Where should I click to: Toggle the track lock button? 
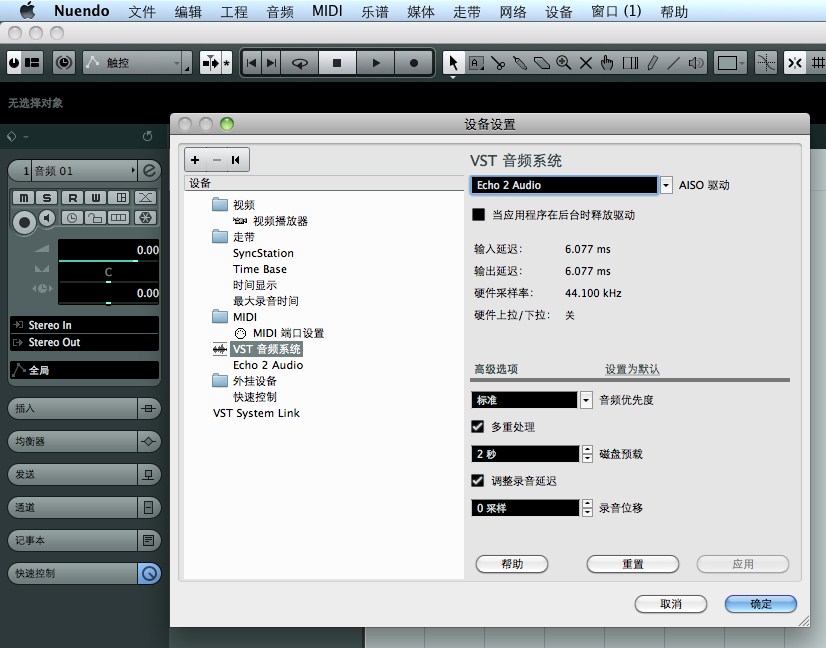(x=95, y=218)
